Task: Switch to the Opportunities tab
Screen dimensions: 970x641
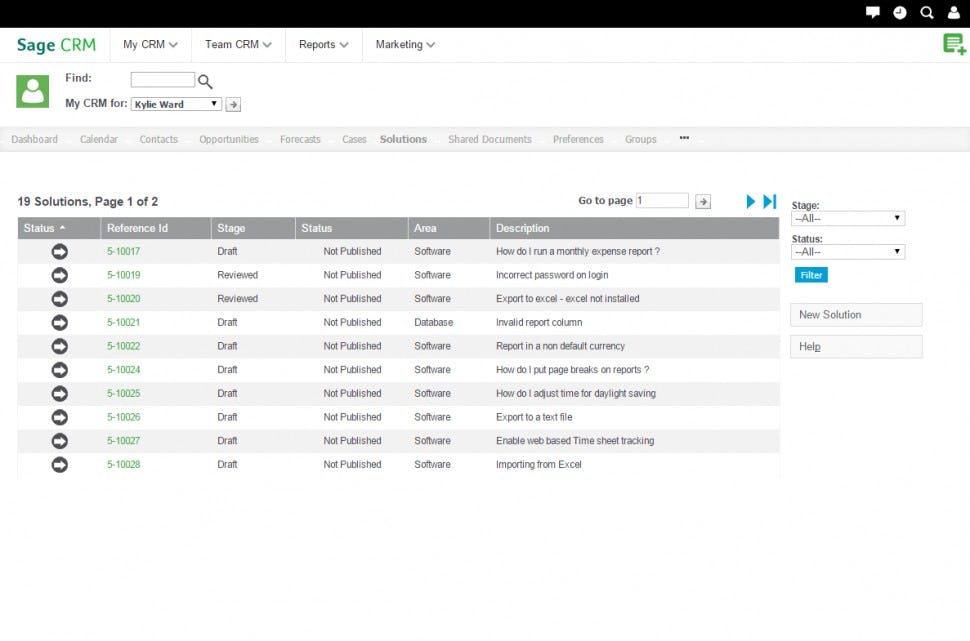Action: [x=229, y=139]
